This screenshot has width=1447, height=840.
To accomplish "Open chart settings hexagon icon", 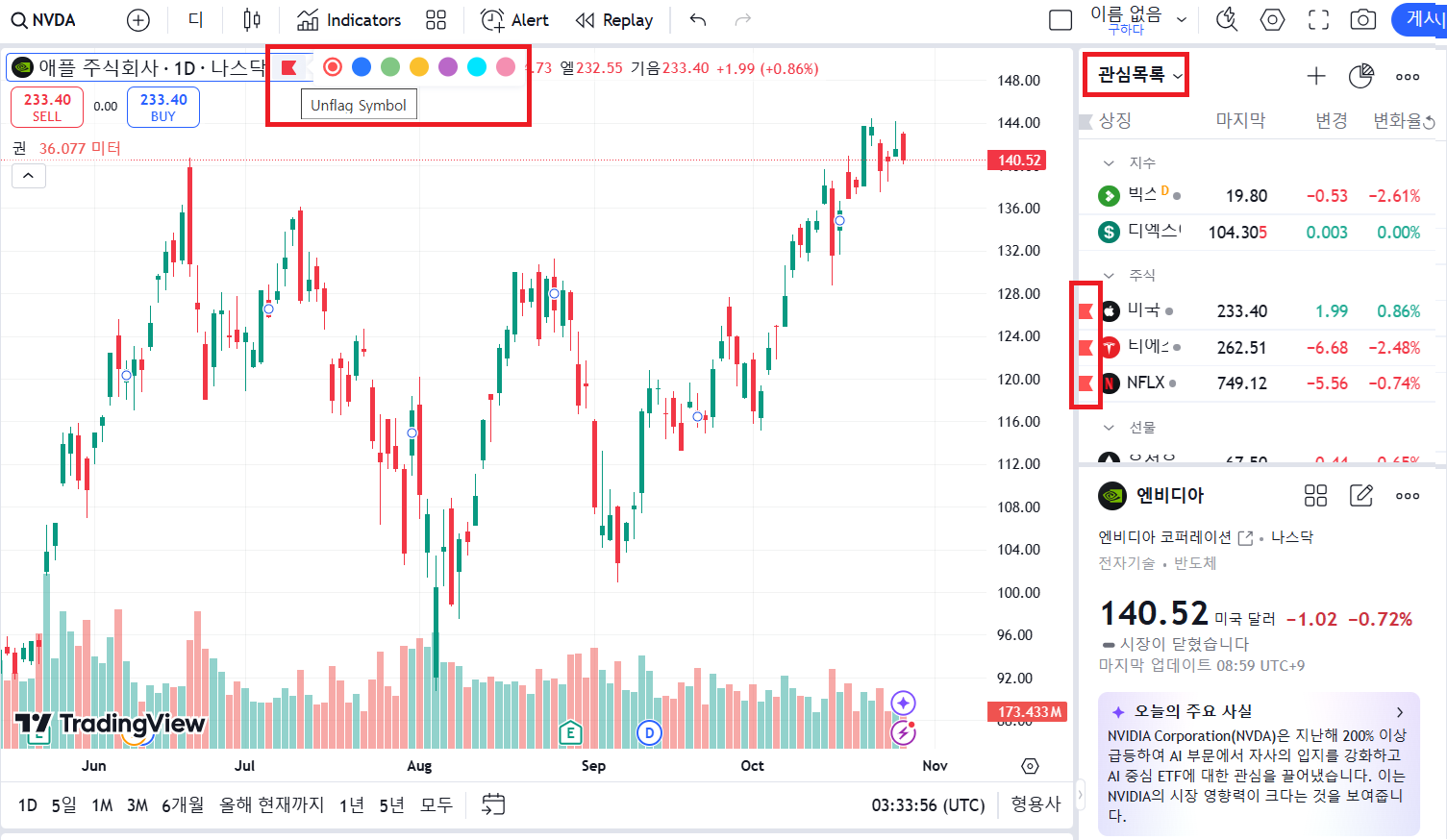I will coord(1272,19).
